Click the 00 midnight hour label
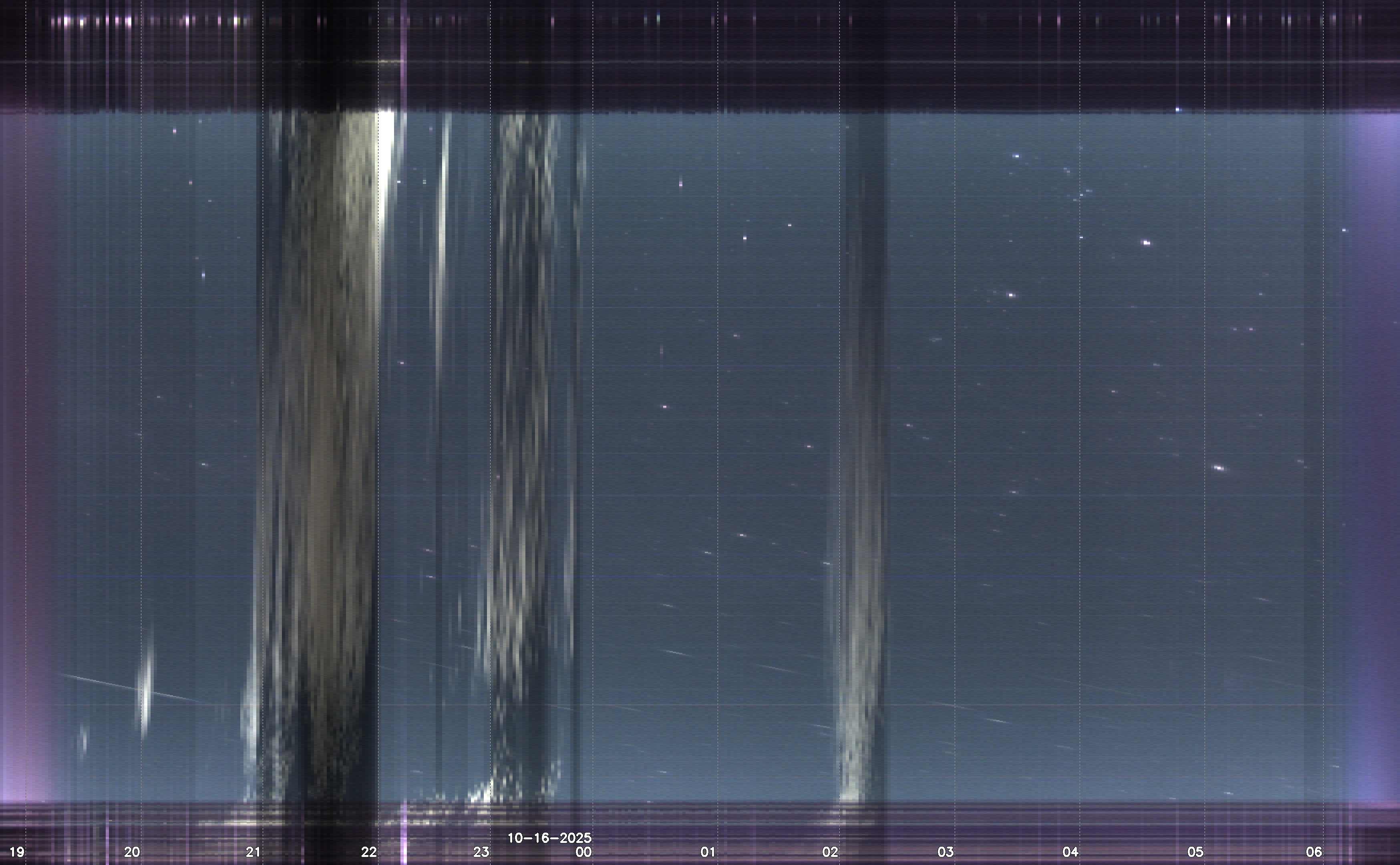The height and width of the screenshot is (865, 1400). pos(583,852)
